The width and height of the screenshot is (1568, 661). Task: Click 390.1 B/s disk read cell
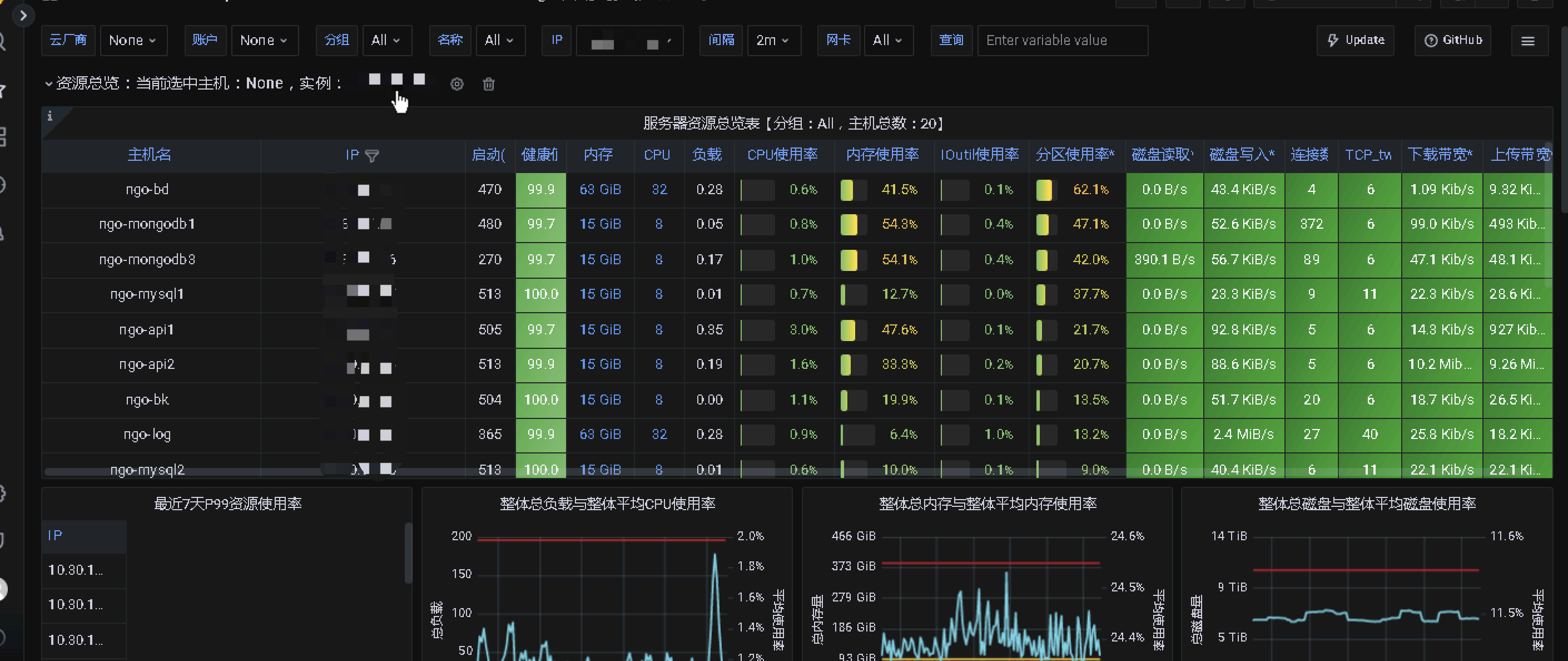point(1164,260)
